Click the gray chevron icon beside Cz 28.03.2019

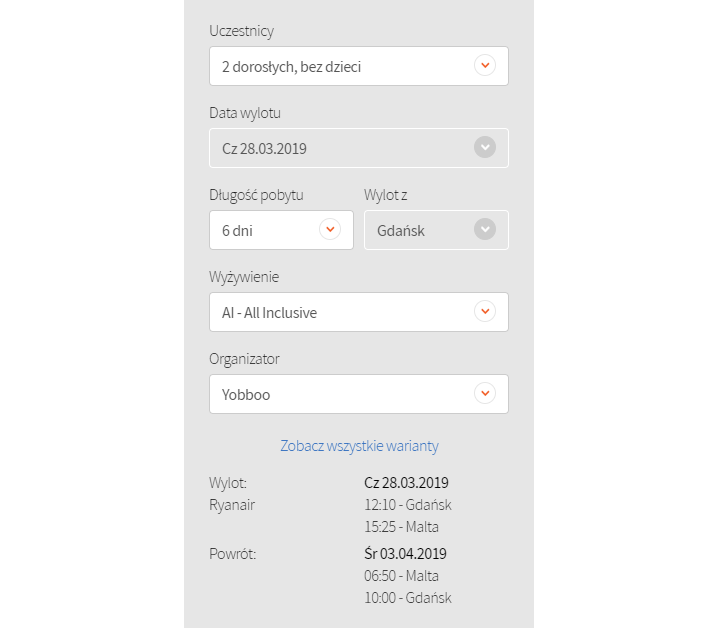(x=484, y=148)
